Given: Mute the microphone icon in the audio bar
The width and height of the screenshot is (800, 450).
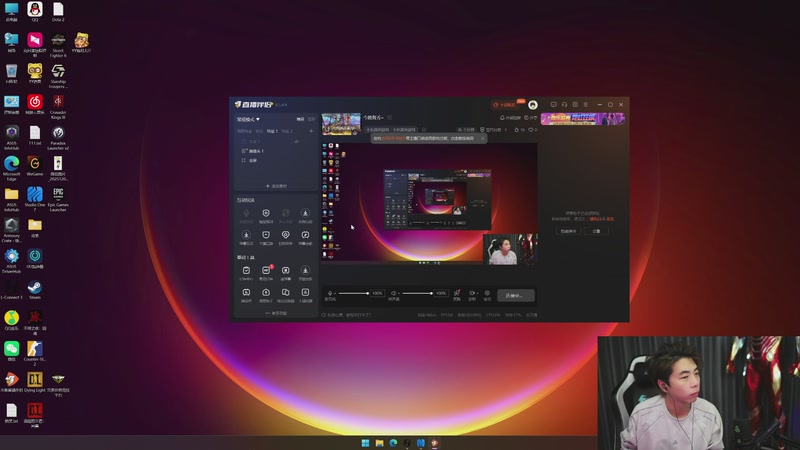Looking at the screenshot, I should pos(330,293).
